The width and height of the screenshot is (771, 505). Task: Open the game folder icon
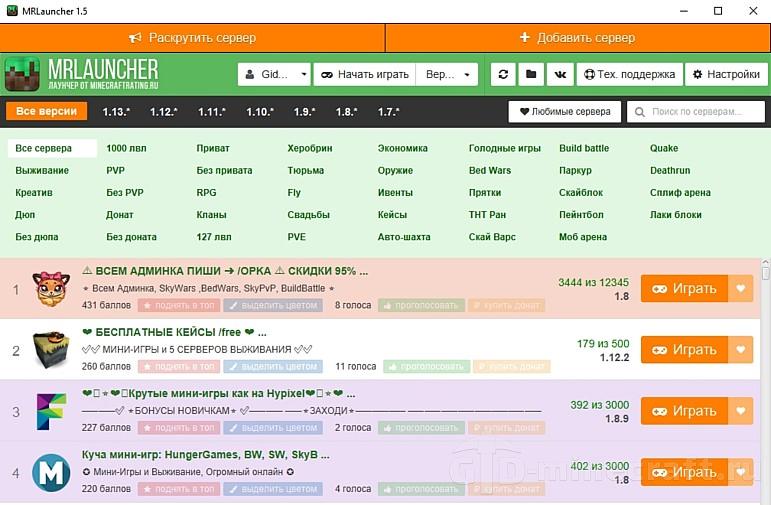(x=531, y=75)
